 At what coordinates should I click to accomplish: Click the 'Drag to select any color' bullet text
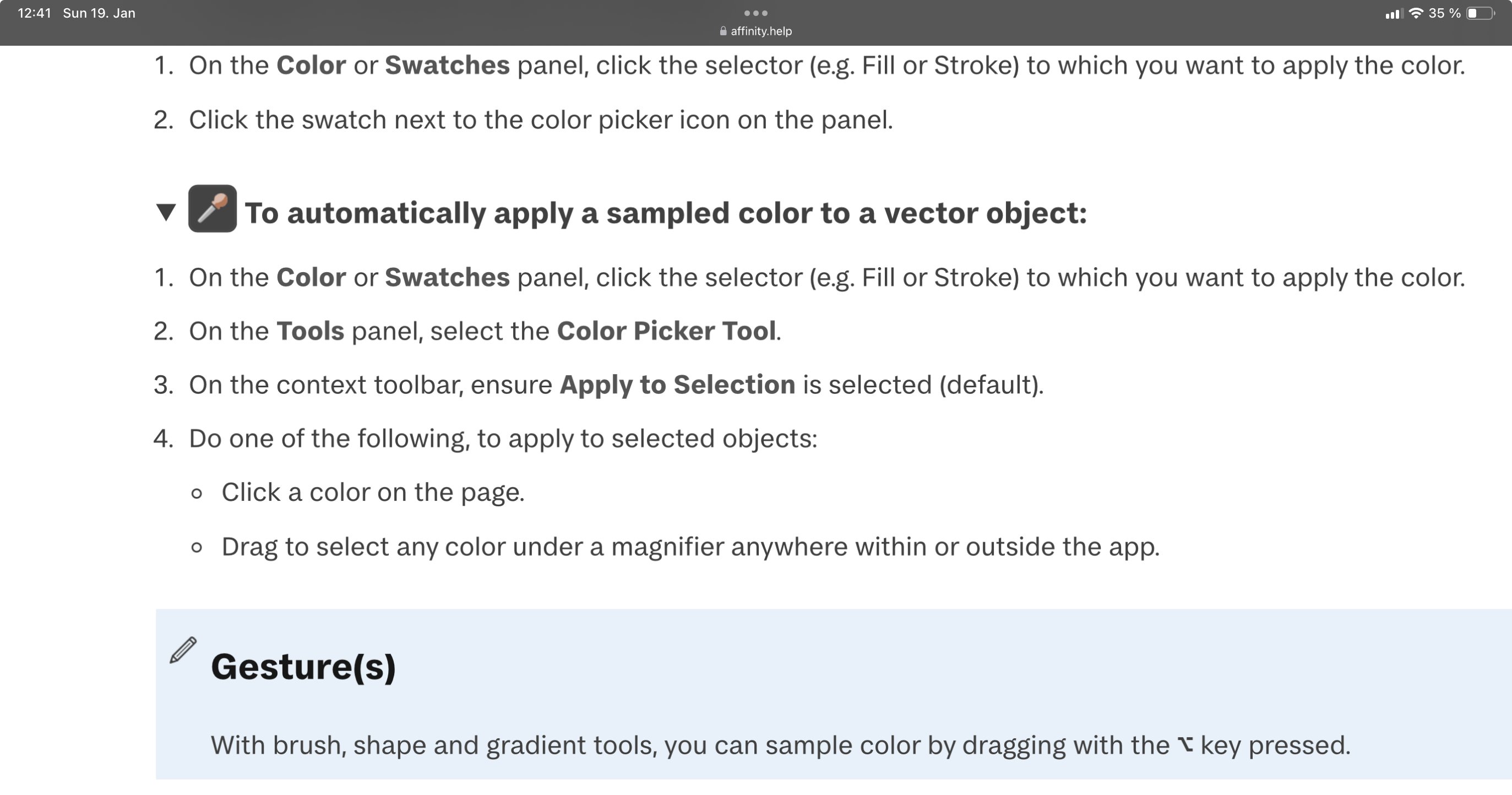point(690,547)
